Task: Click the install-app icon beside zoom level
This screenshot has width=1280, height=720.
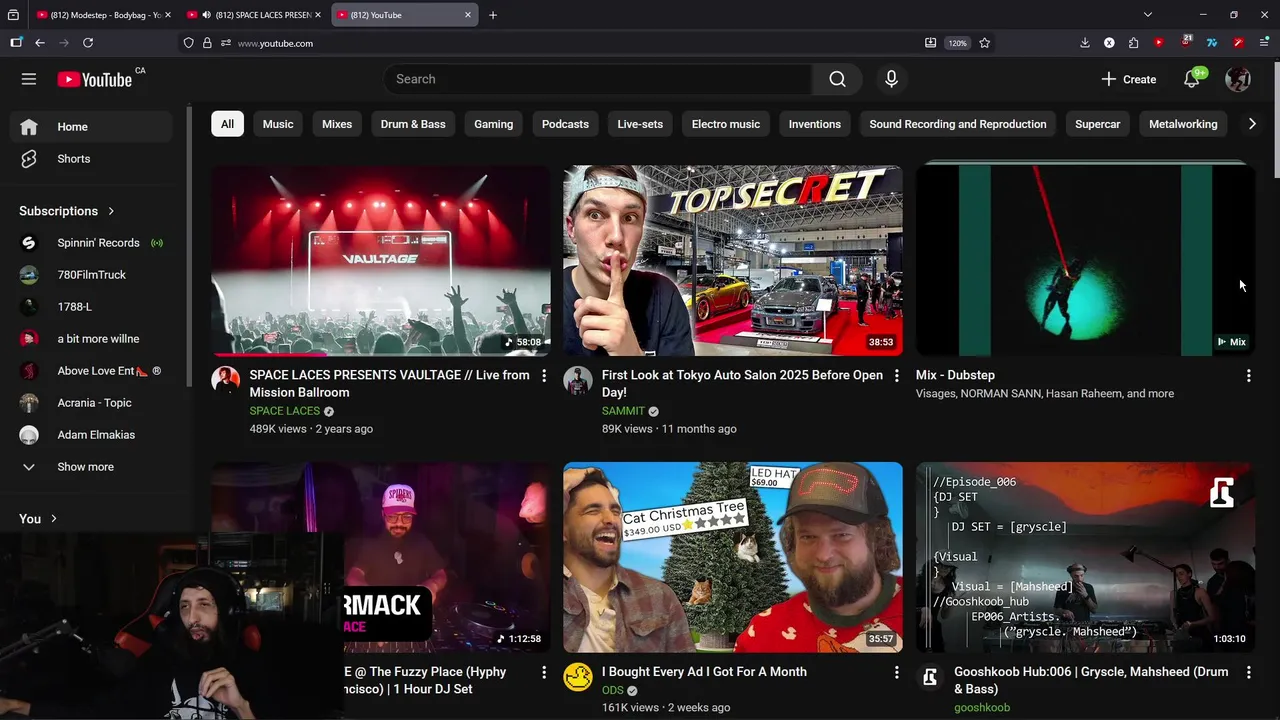Action: tap(930, 43)
